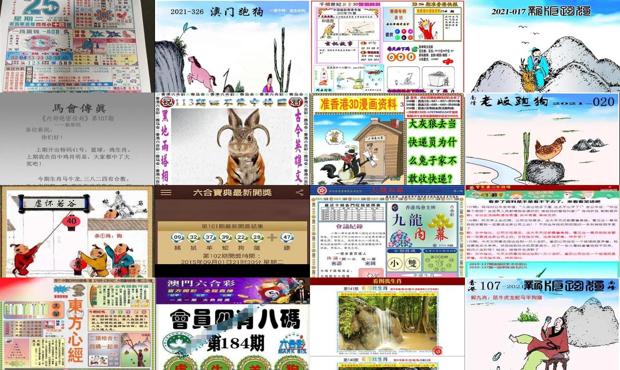Open the dense red text article thumbnail
Image resolution: width=620 pixels, height=370 pixels.
542,231
